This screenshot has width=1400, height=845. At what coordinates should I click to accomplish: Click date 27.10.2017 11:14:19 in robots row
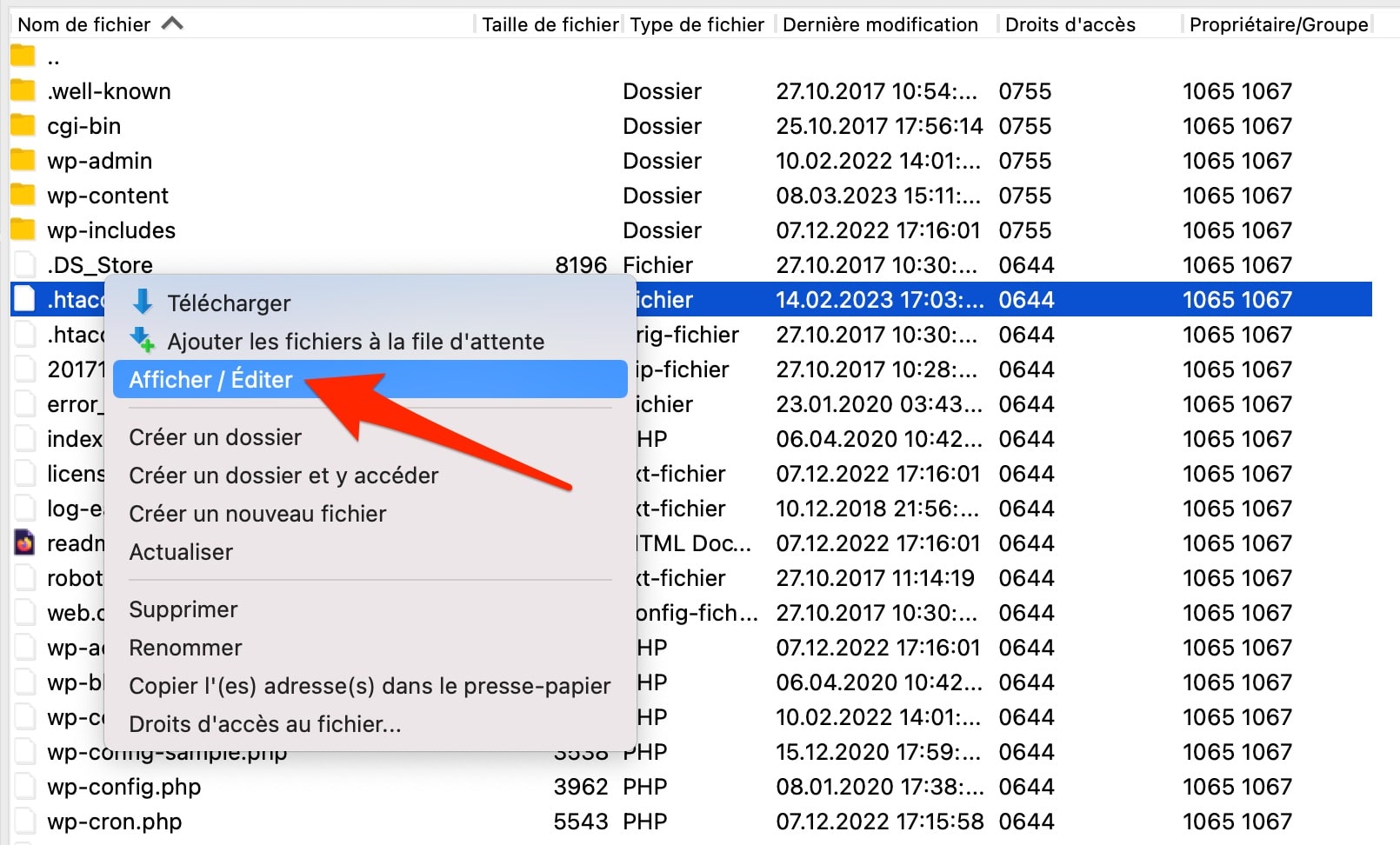coord(875,578)
